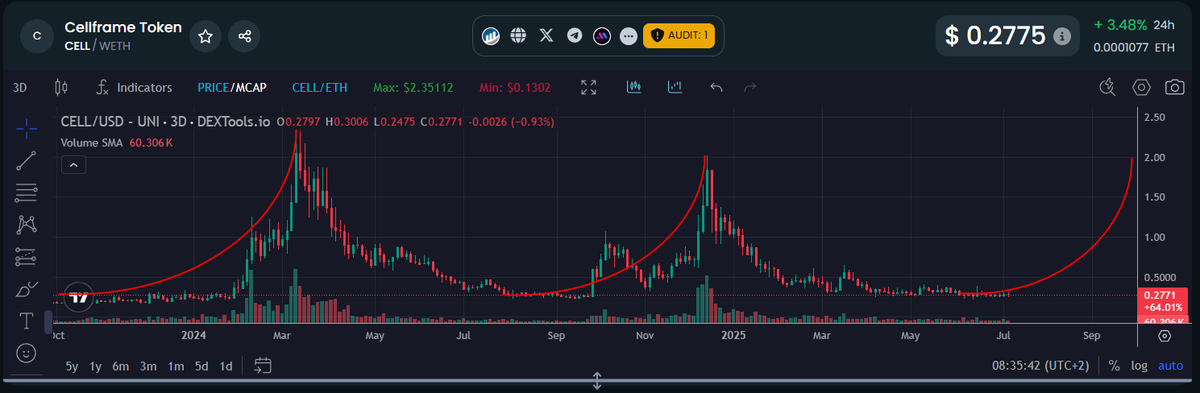Image resolution: width=1200 pixels, height=393 pixels.
Task: Click the $ 0.2775 price display
Action: [996, 36]
